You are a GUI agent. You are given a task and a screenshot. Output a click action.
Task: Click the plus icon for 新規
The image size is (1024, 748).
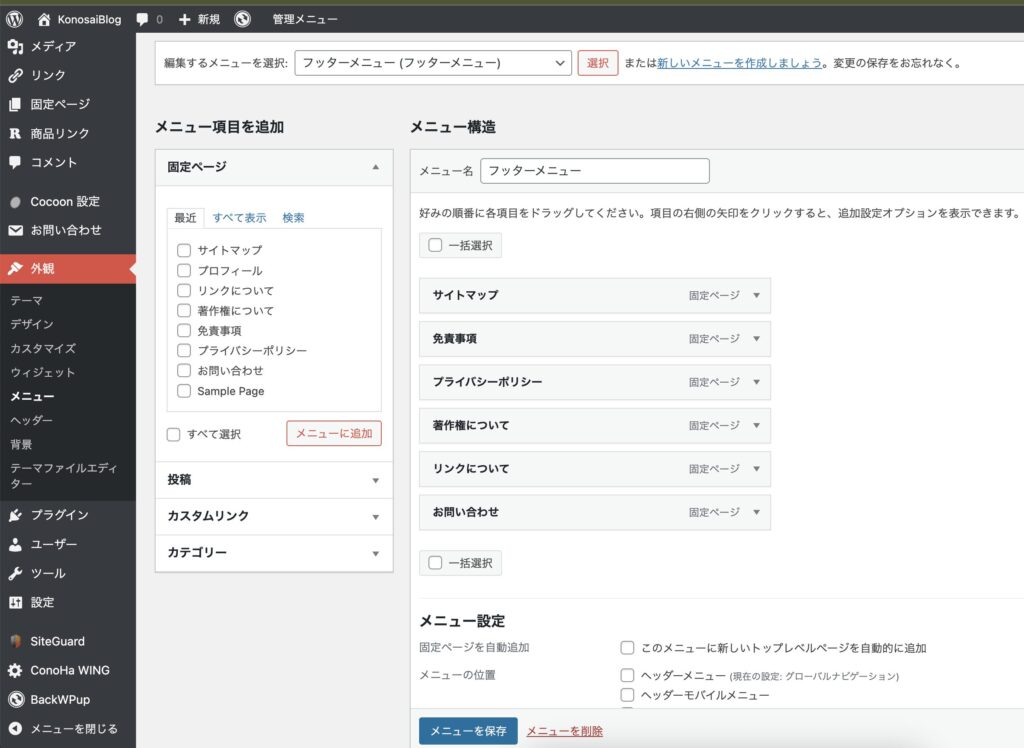[184, 20]
